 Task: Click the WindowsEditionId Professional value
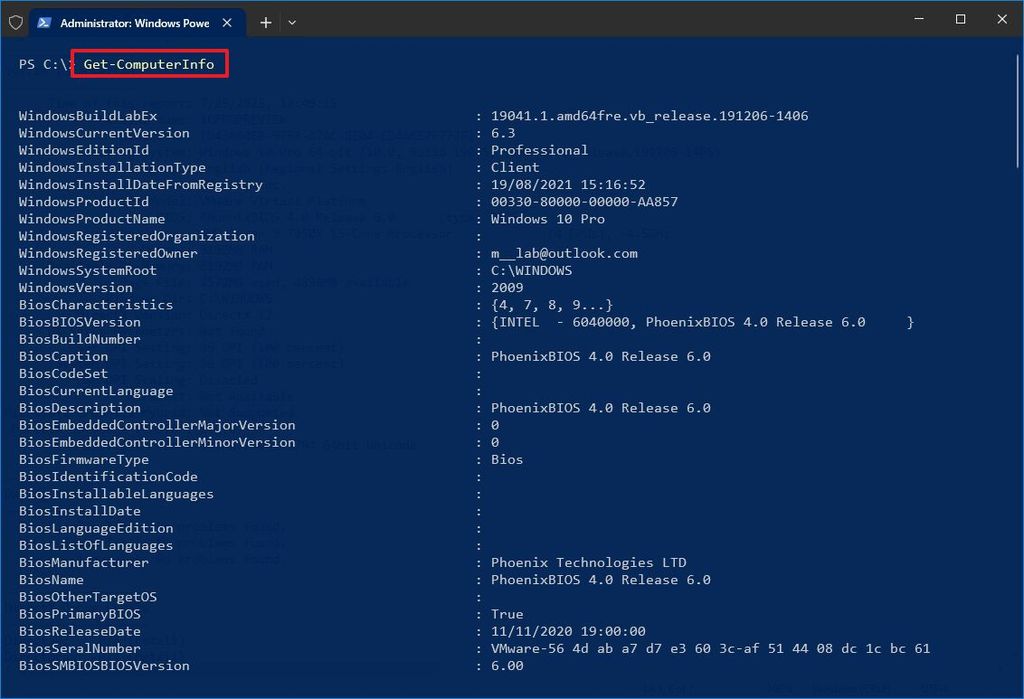click(x=539, y=150)
